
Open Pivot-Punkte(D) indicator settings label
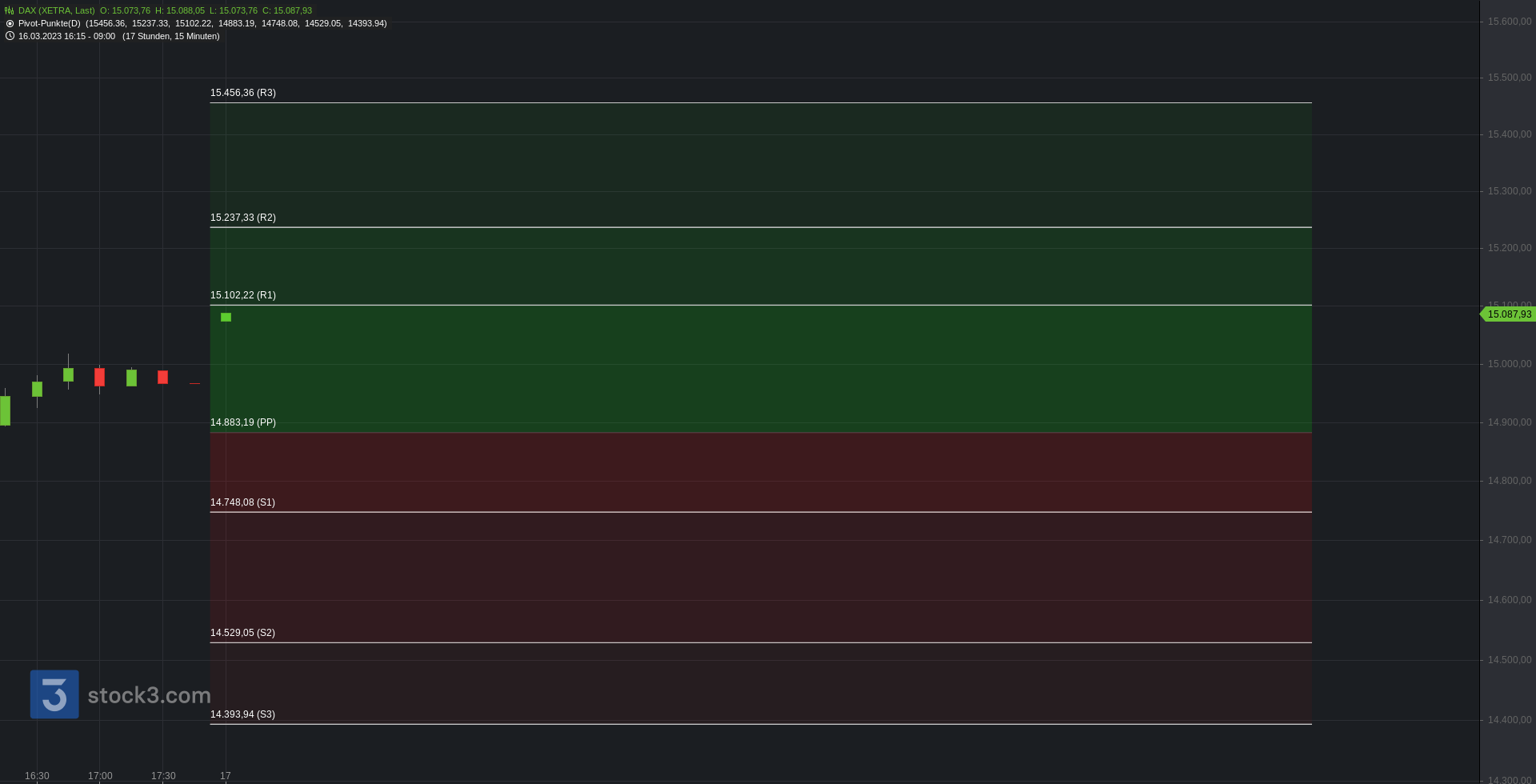49,23
